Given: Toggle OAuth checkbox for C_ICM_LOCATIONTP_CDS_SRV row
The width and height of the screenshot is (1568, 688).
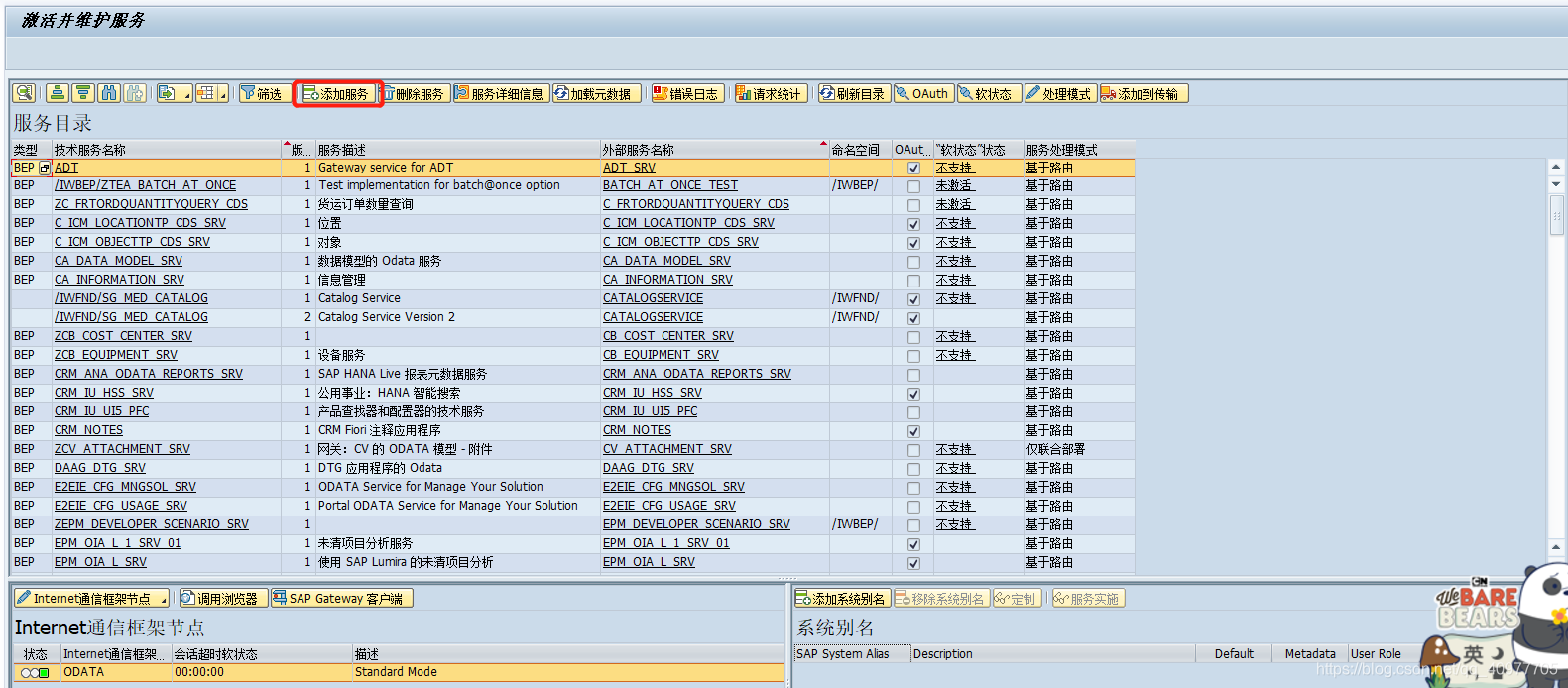Looking at the screenshot, I should point(913,224).
